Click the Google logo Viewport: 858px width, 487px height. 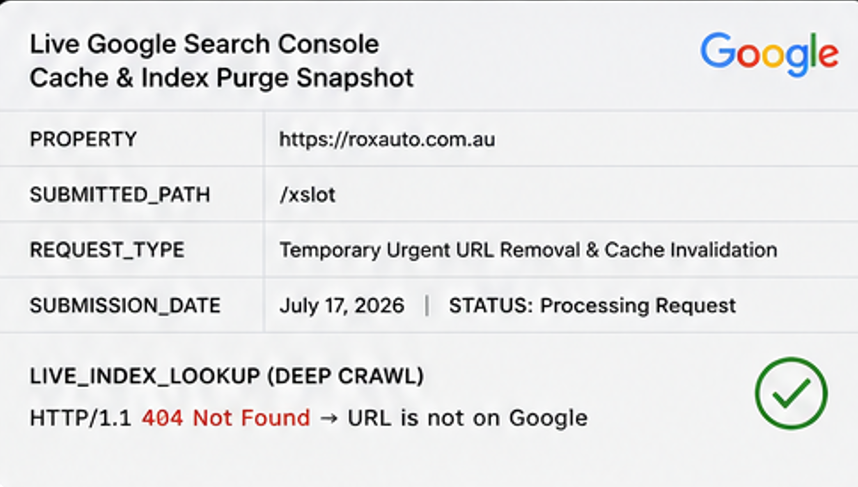click(x=769, y=54)
